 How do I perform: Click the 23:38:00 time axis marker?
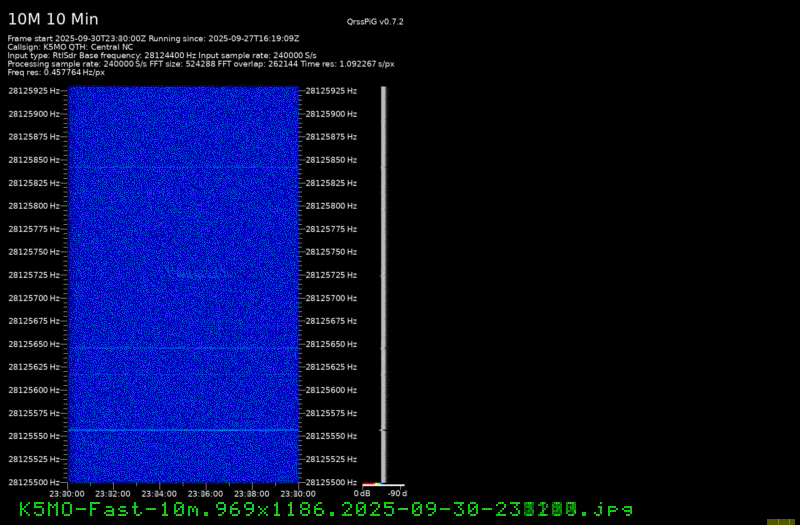click(x=250, y=493)
